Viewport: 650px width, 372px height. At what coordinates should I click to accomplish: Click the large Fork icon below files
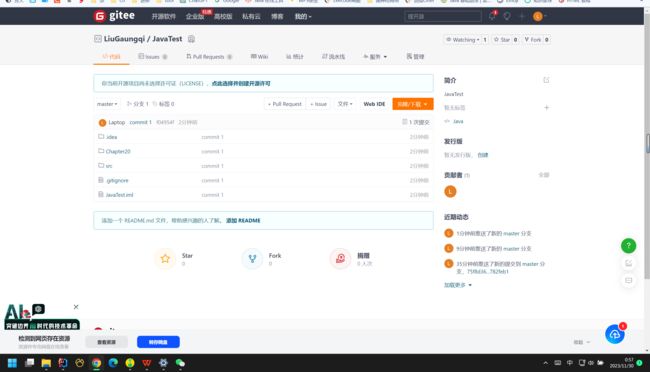[252, 258]
